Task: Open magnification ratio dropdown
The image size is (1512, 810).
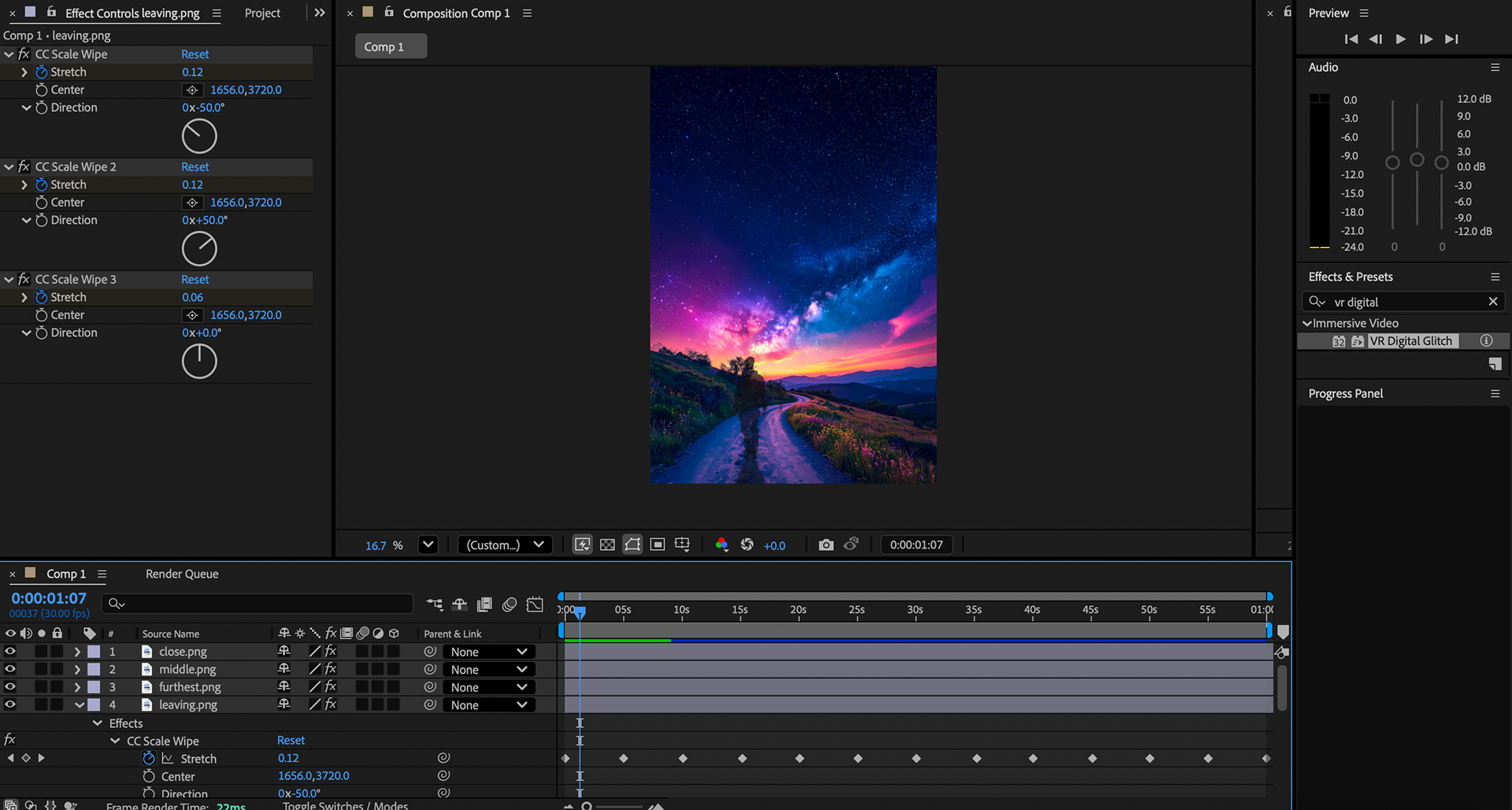Action: pos(428,544)
